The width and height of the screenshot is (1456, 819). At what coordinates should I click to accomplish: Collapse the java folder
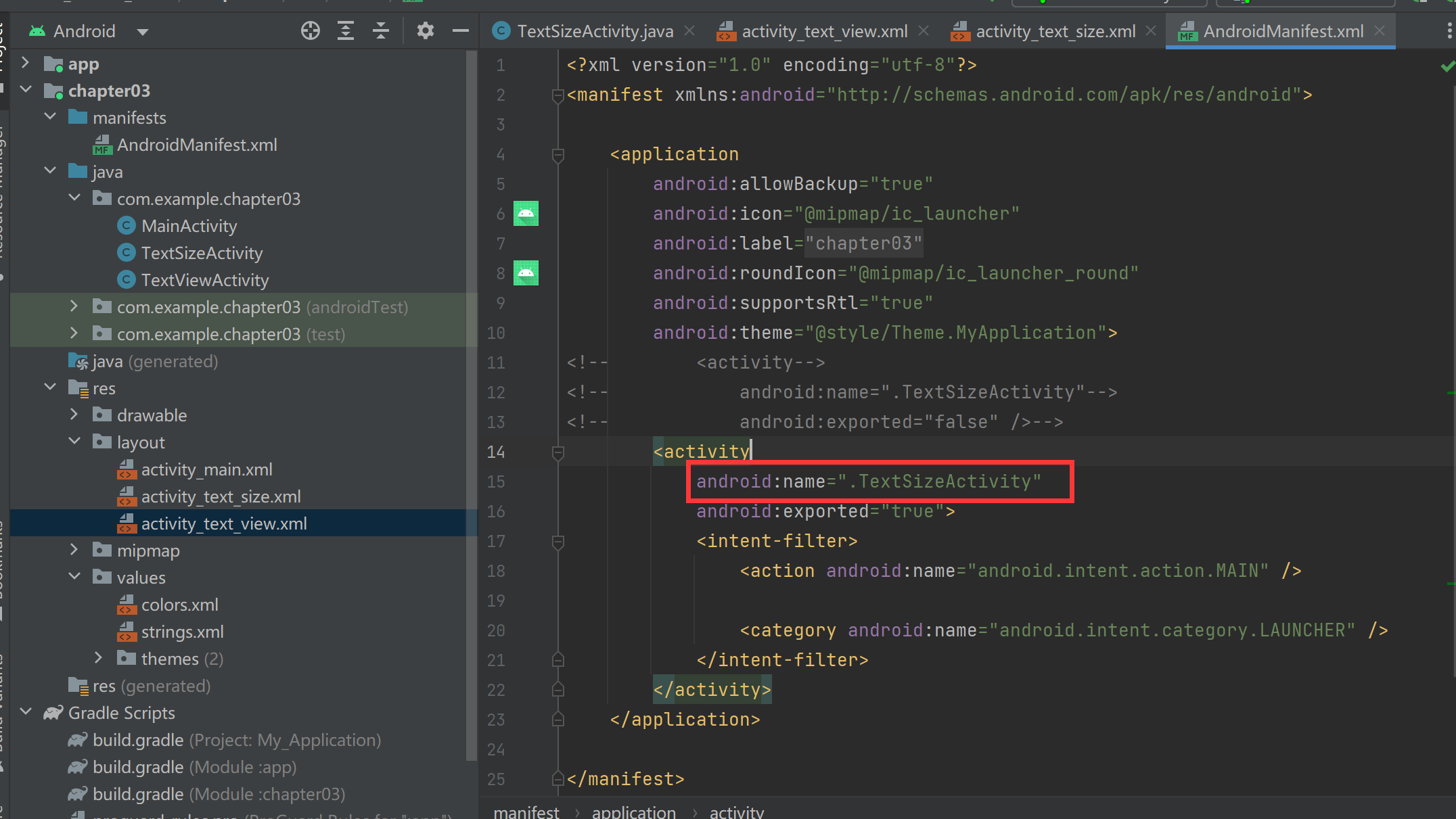(50, 171)
